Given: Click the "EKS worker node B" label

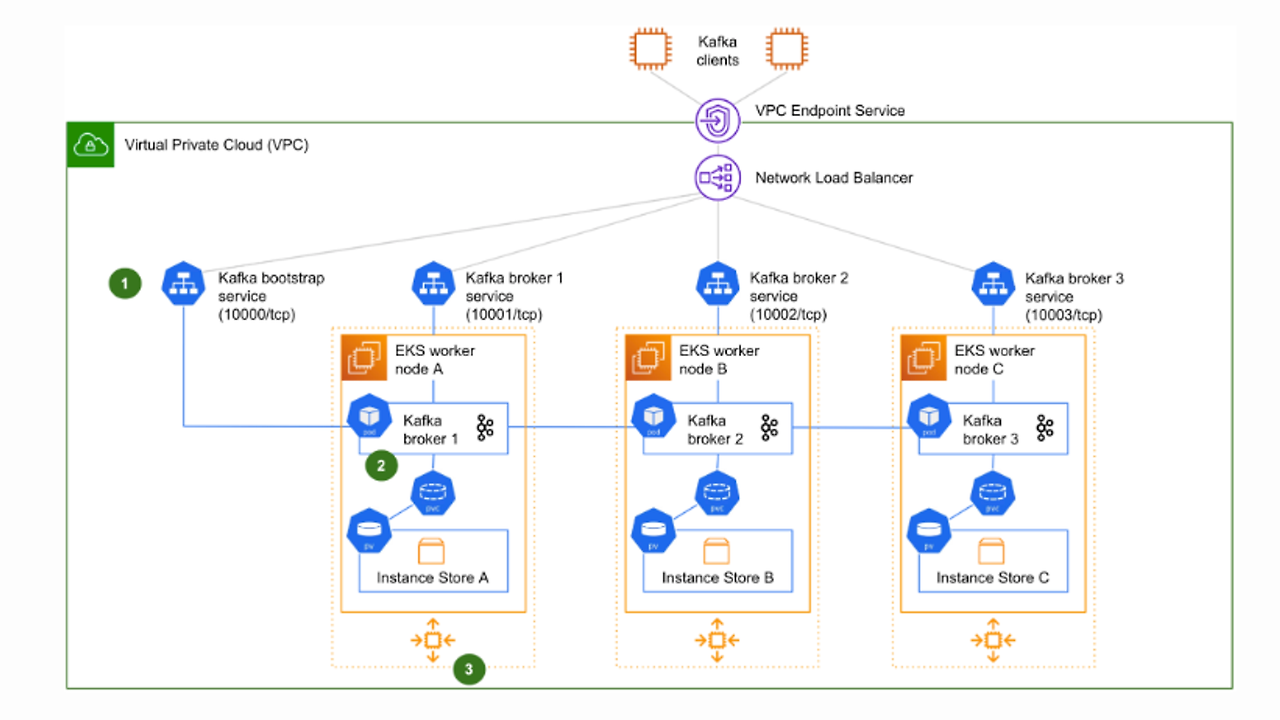Looking at the screenshot, I should 719,360.
